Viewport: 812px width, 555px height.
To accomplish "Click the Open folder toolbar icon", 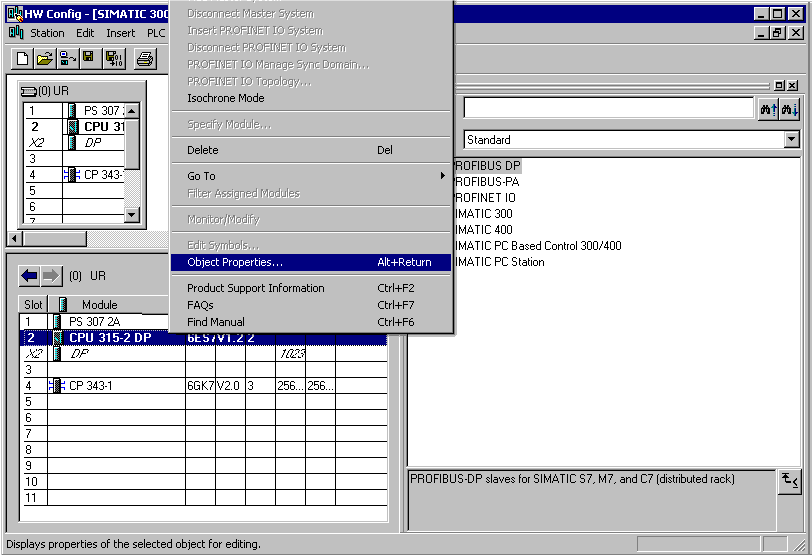I will (x=44, y=59).
